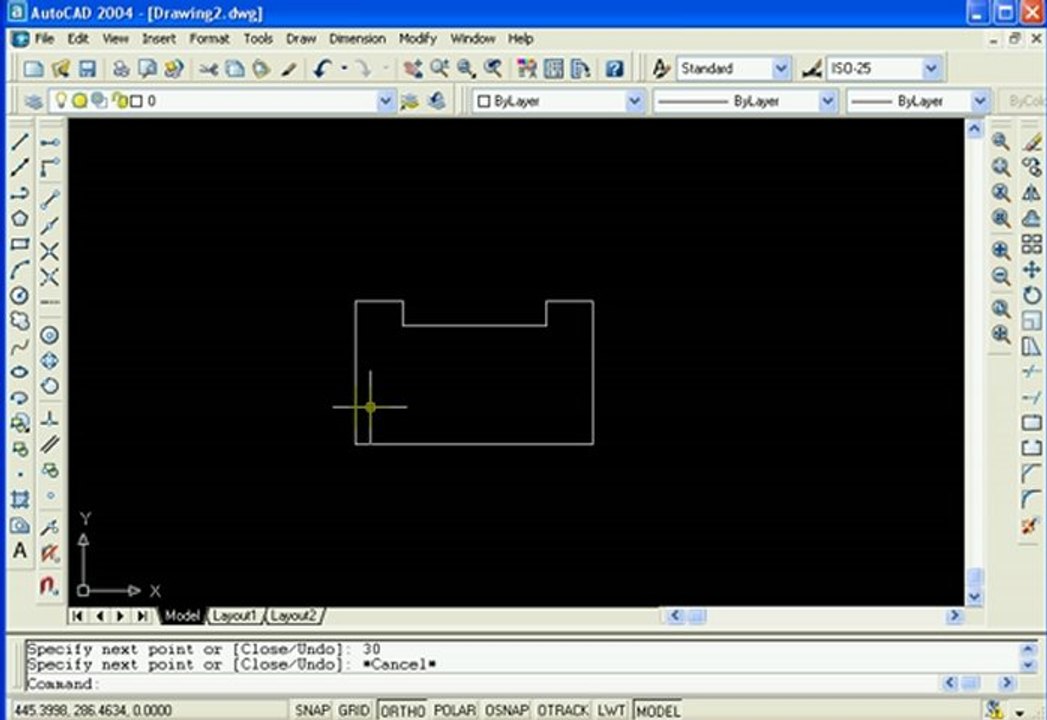Switch to the Layout2 tab

[x=294, y=616]
